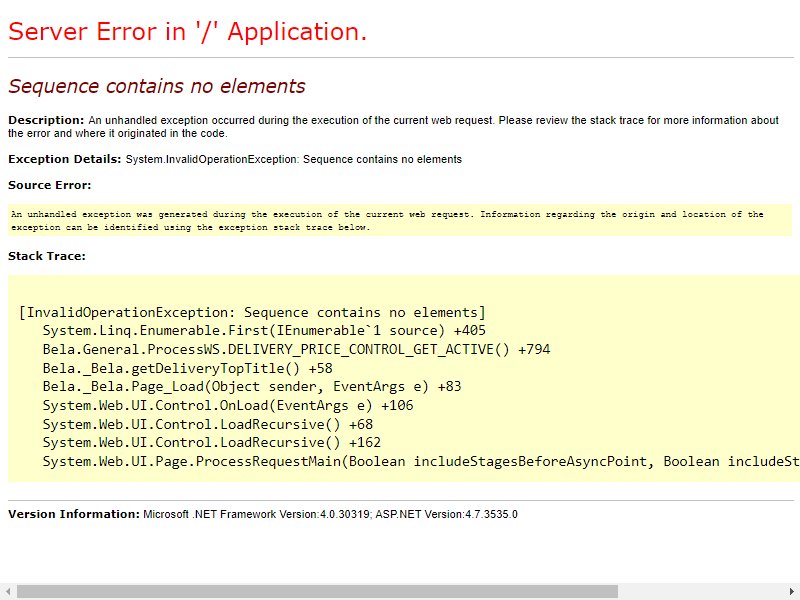Click the 'Stack Trace:' label
Screen dimensions: 800x600
click(x=47, y=256)
